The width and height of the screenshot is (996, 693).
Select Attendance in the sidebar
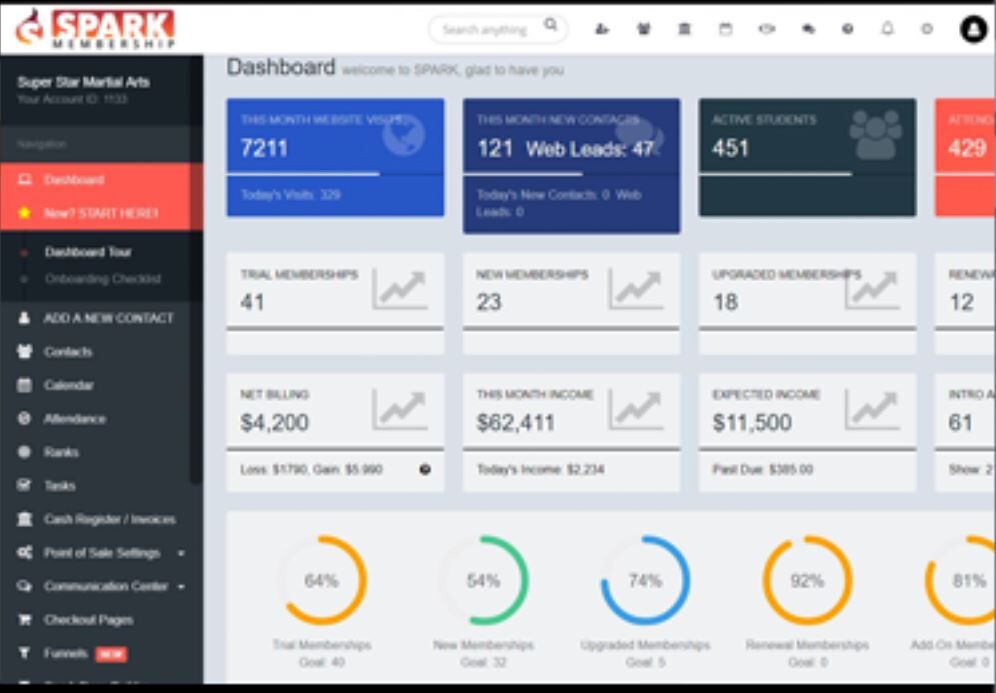[74, 419]
